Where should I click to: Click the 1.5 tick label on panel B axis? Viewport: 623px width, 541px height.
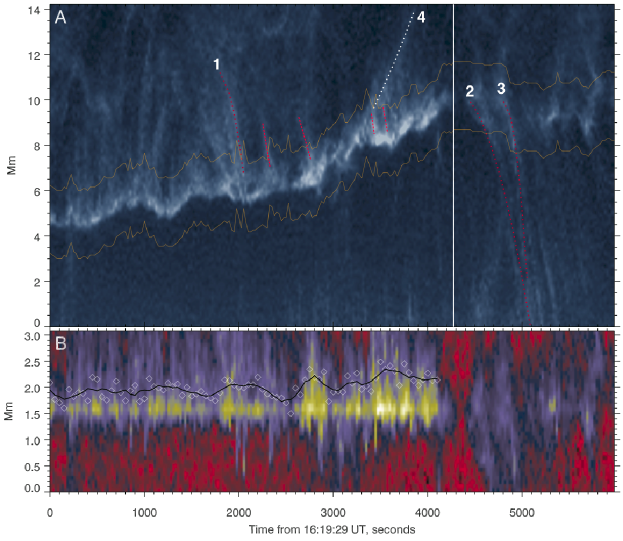click(33, 414)
